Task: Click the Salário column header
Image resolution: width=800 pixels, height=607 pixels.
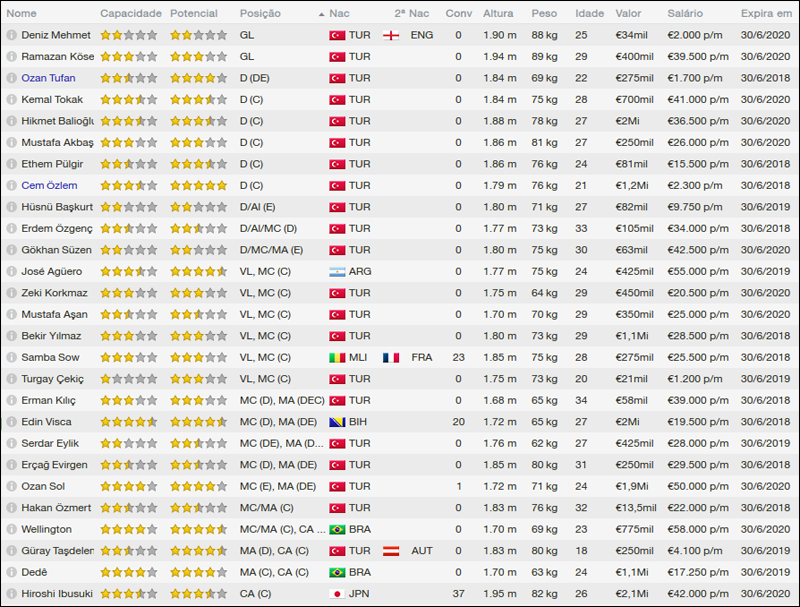Action: [x=685, y=14]
